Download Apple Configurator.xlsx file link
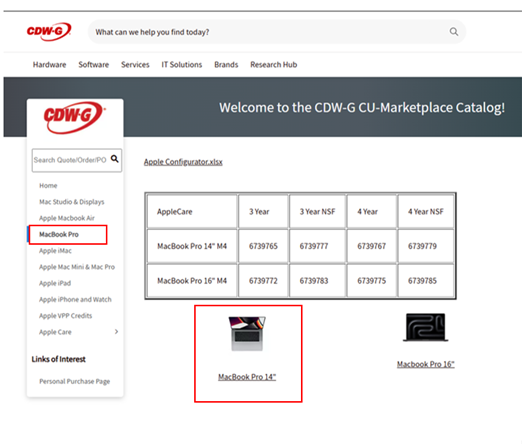This screenshot has height=444, width=522. click(x=183, y=162)
